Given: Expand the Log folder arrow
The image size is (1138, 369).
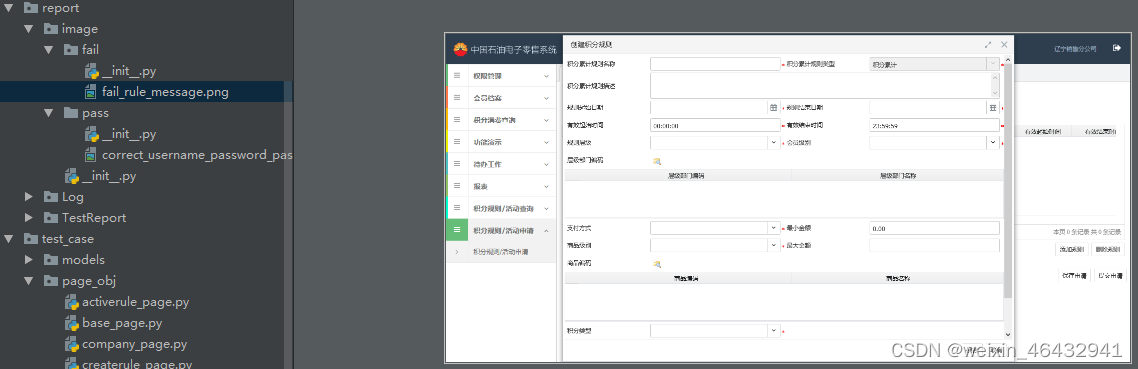Looking at the screenshot, I should (x=29, y=197).
